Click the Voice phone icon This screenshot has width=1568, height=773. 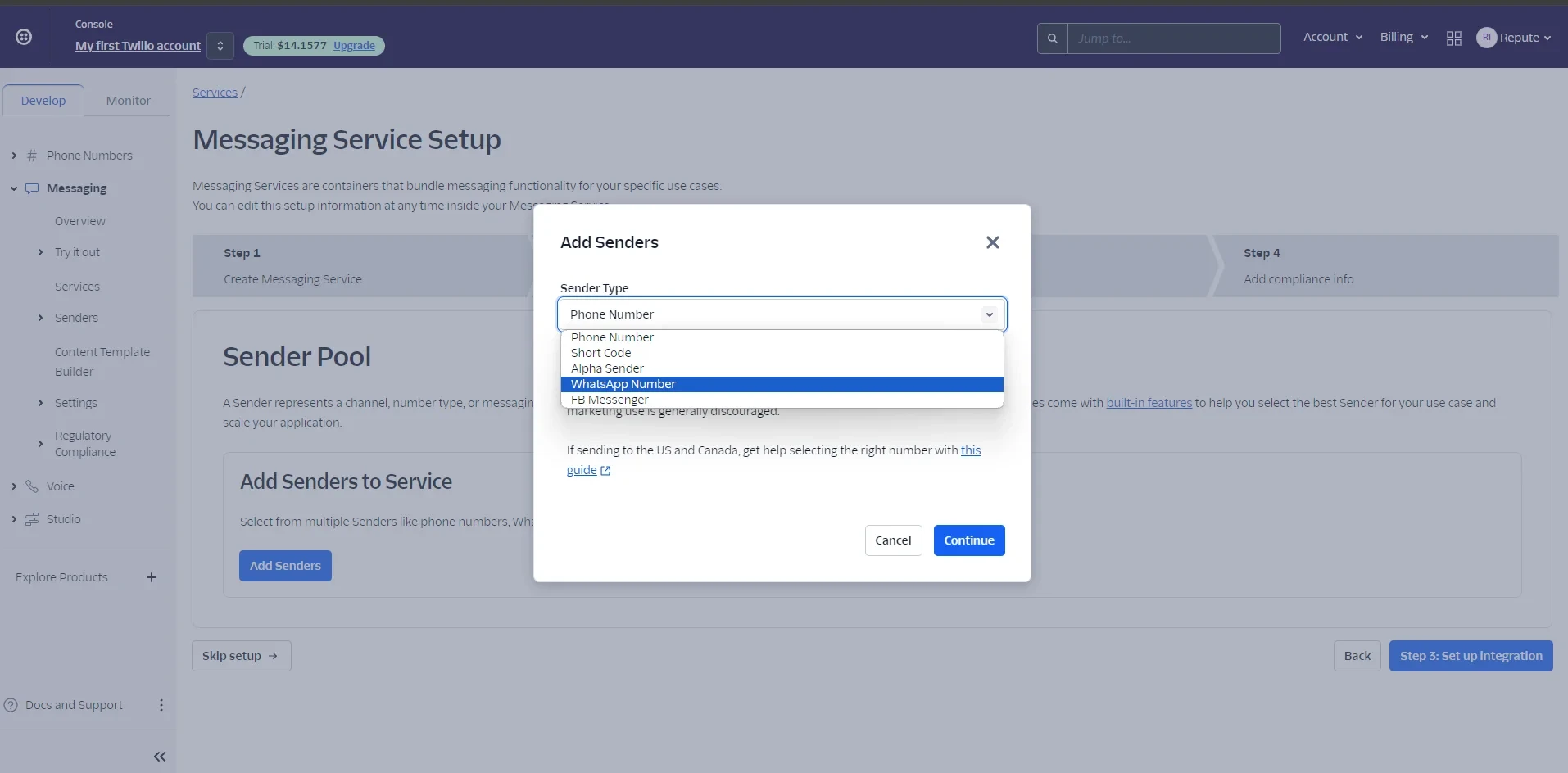point(32,486)
